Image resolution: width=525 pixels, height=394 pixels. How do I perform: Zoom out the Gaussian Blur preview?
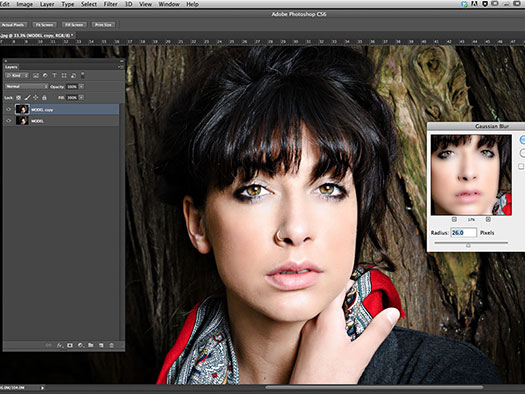click(454, 219)
